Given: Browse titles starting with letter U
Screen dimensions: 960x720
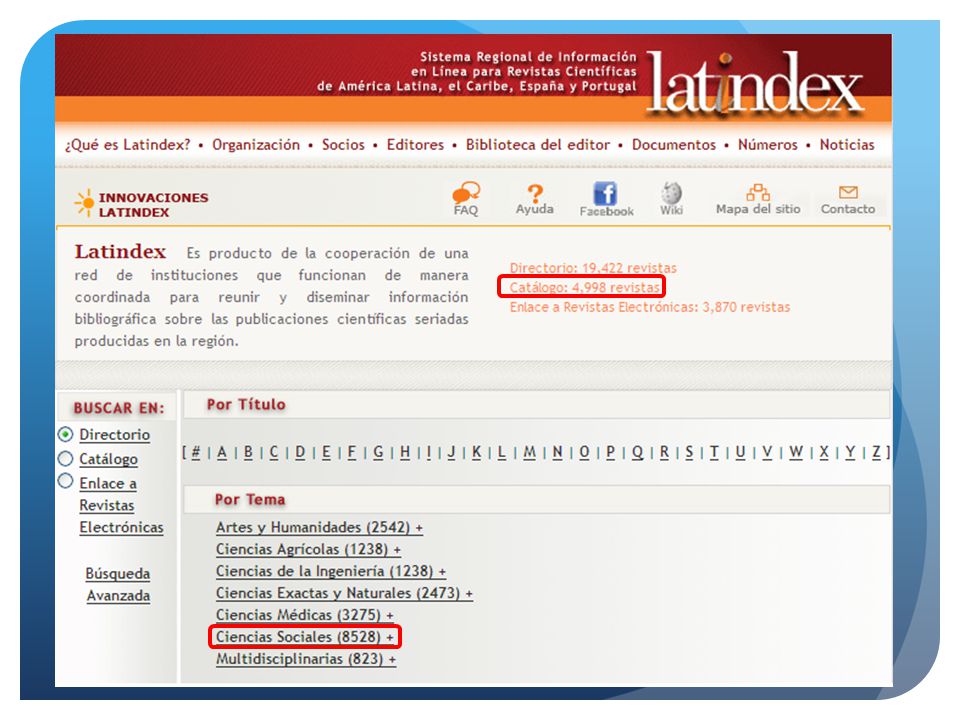Looking at the screenshot, I should (x=740, y=452).
